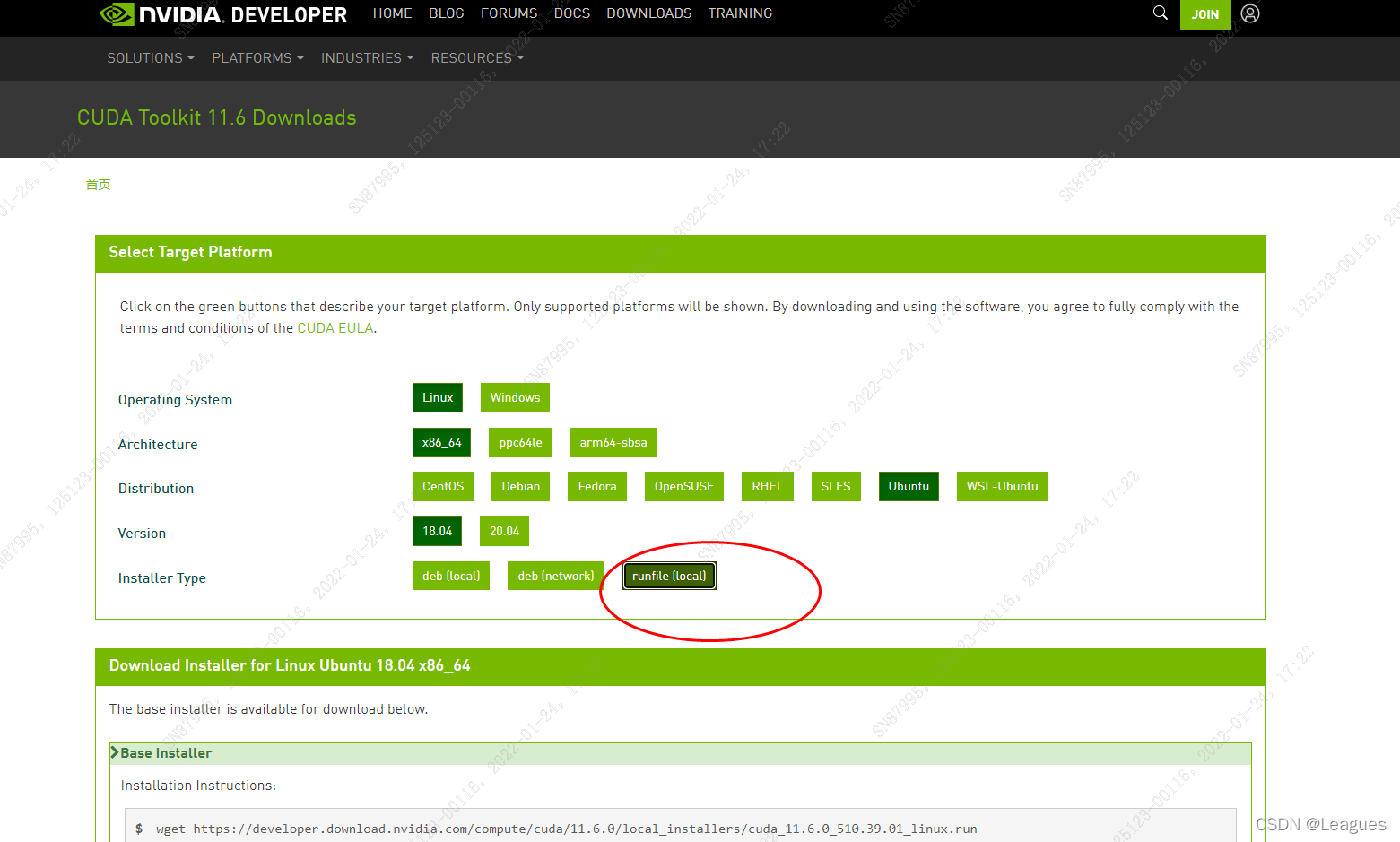Pick deb (network) installer type
Screen dimensions: 1400x842
coord(556,576)
